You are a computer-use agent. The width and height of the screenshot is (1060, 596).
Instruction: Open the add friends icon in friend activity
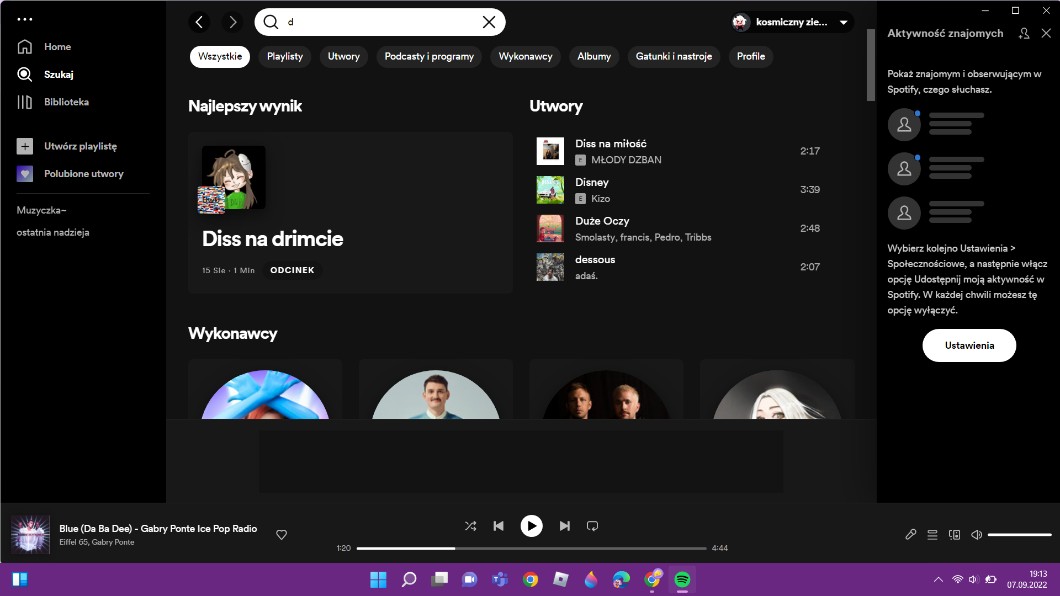(x=1024, y=34)
